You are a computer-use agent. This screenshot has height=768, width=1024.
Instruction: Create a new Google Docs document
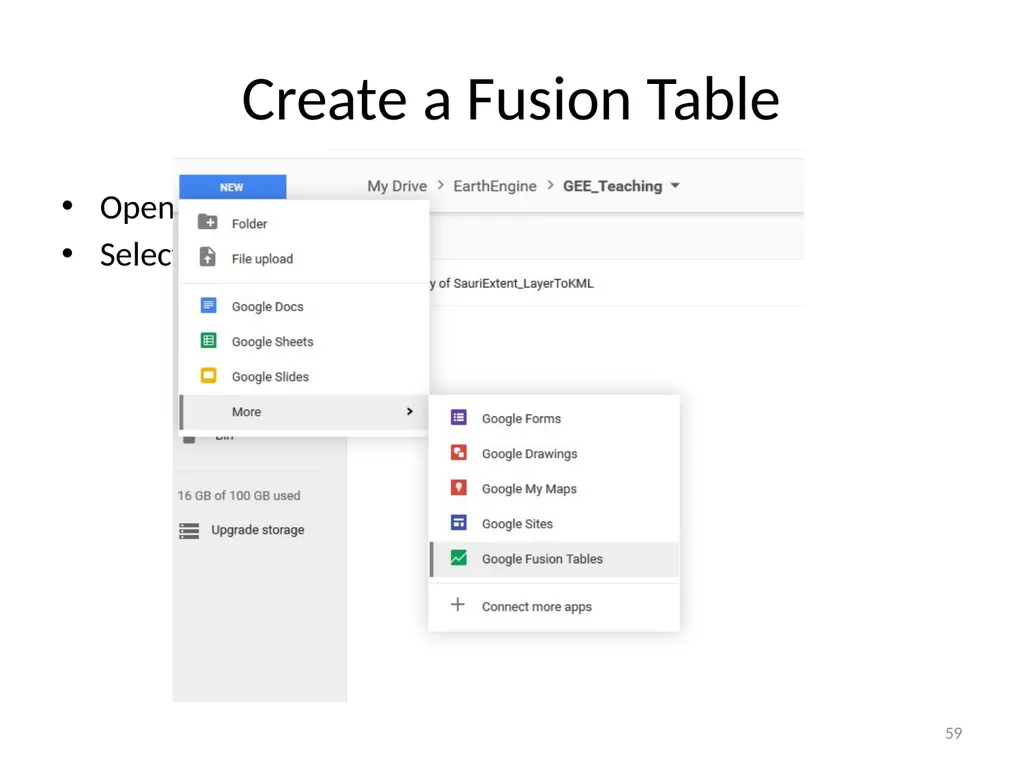click(304, 306)
